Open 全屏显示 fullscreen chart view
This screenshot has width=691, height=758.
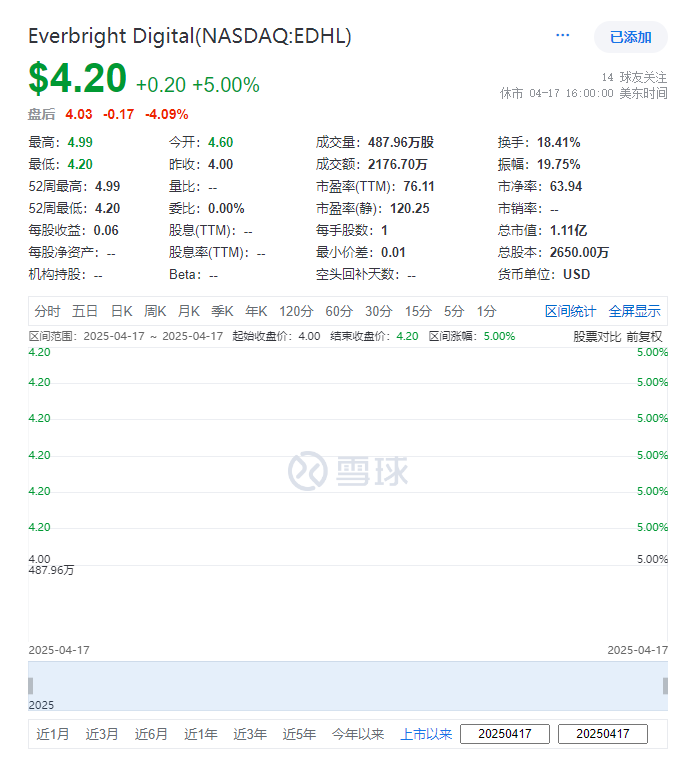(634, 311)
